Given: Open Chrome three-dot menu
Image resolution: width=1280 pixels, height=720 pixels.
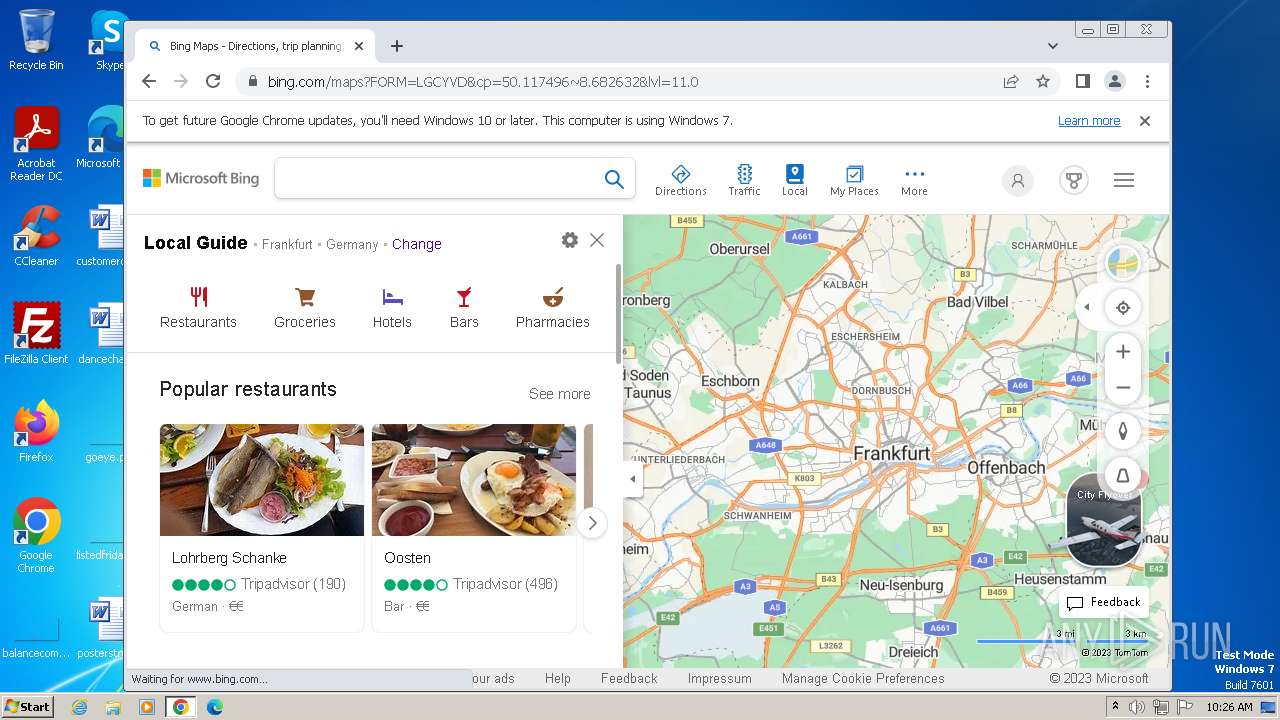Looking at the screenshot, I should pos(1147,82).
